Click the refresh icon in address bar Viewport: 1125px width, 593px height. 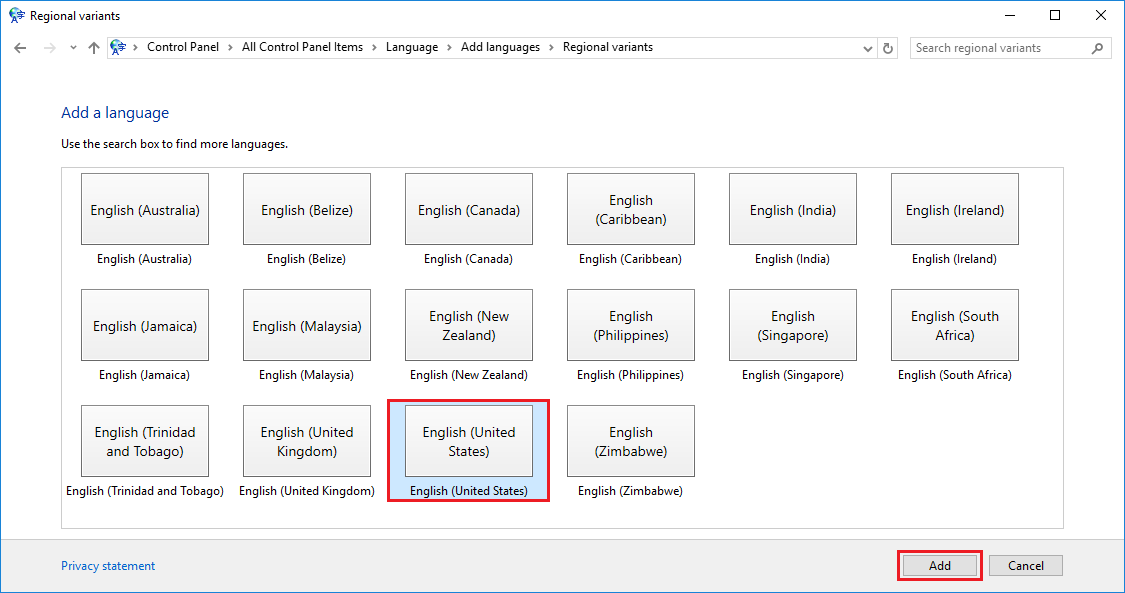[887, 47]
